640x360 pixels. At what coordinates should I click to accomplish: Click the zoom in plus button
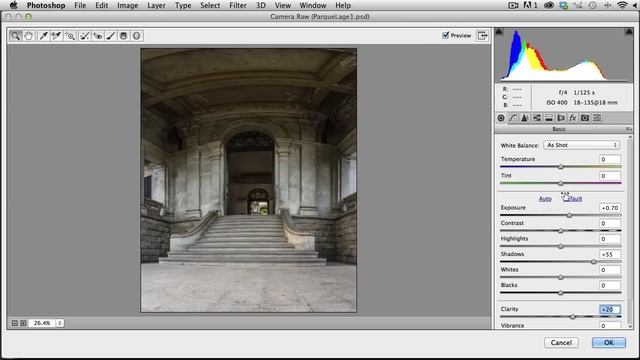click(x=23, y=323)
